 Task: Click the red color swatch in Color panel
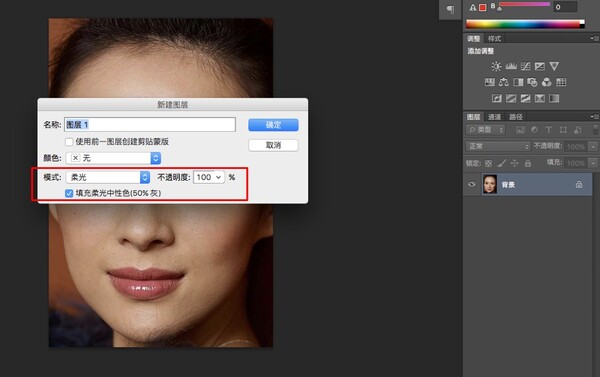[x=483, y=7]
